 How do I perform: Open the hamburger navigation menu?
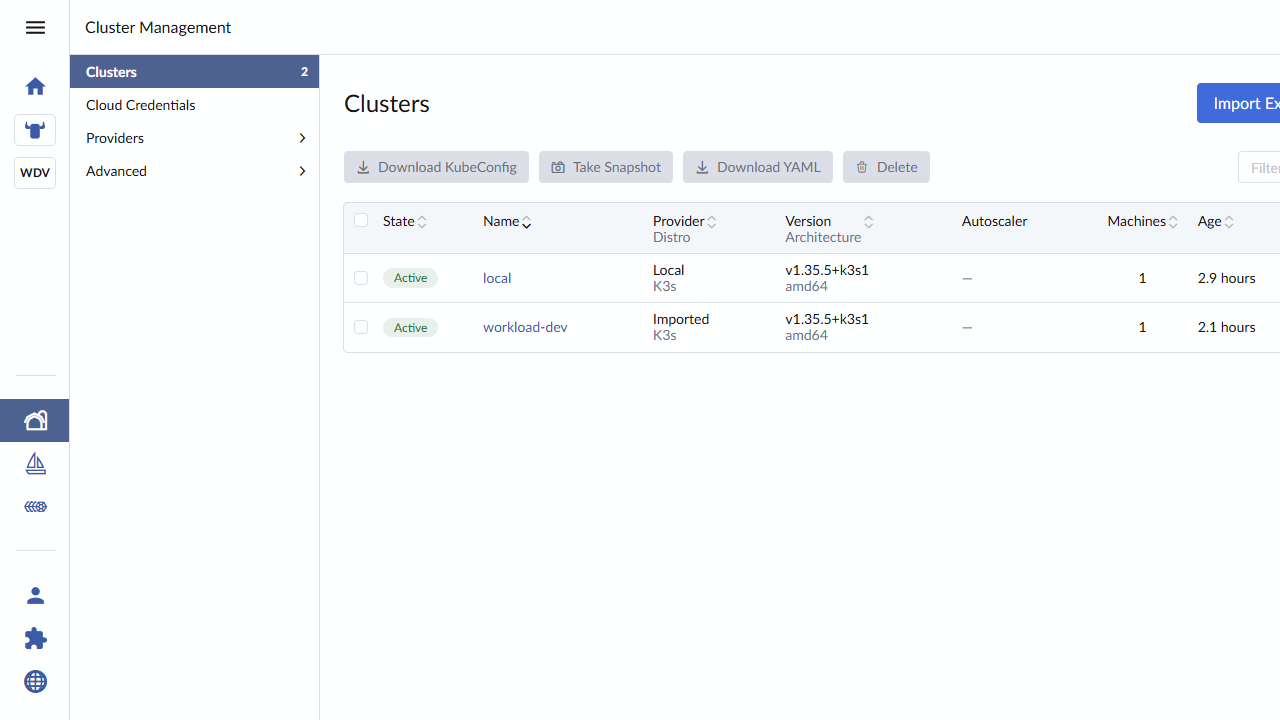pyautogui.click(x=35, y=27)
